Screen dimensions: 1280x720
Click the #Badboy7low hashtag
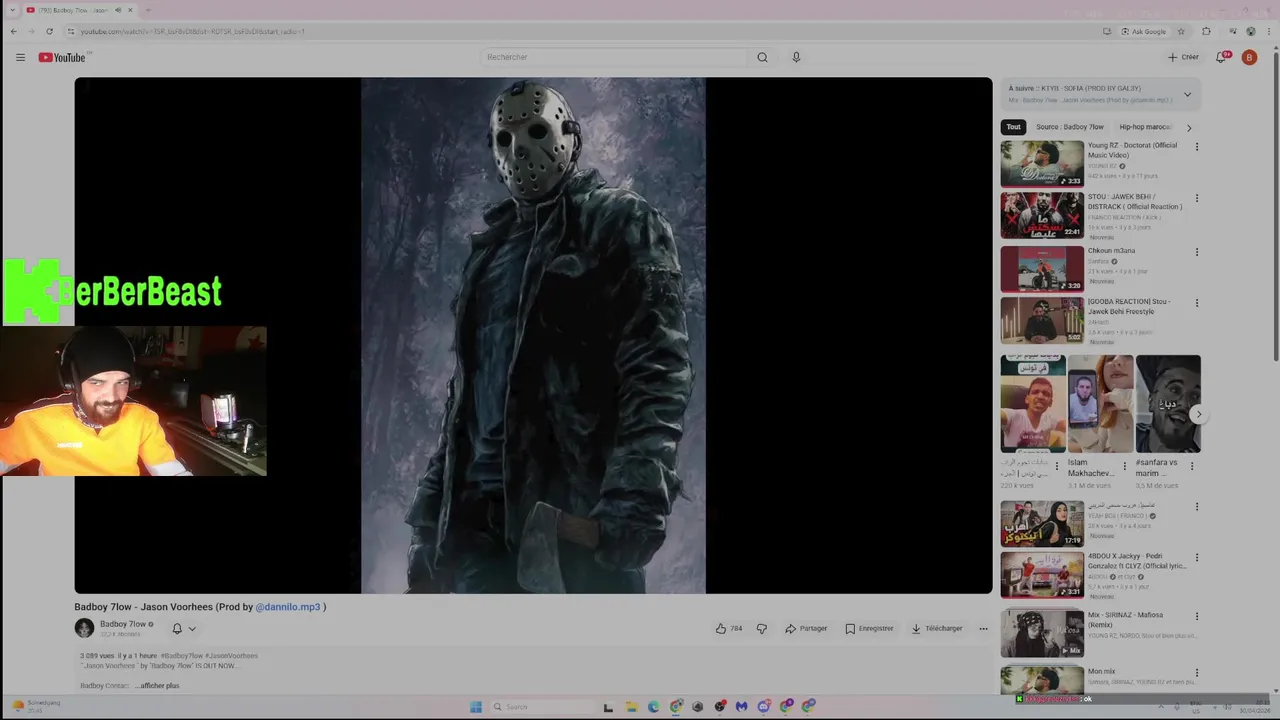(181, 656)
